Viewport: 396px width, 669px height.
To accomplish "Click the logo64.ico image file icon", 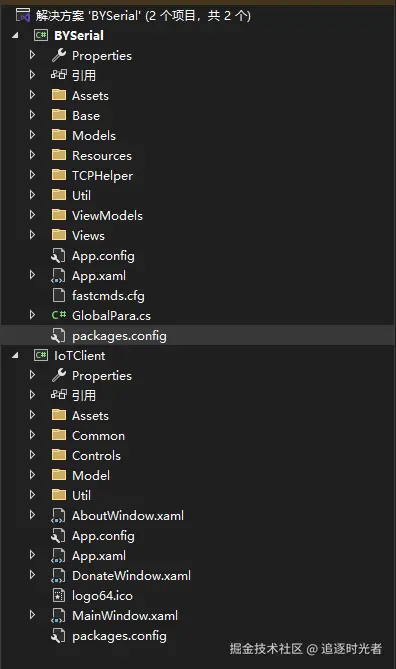I will click(59, 596).
